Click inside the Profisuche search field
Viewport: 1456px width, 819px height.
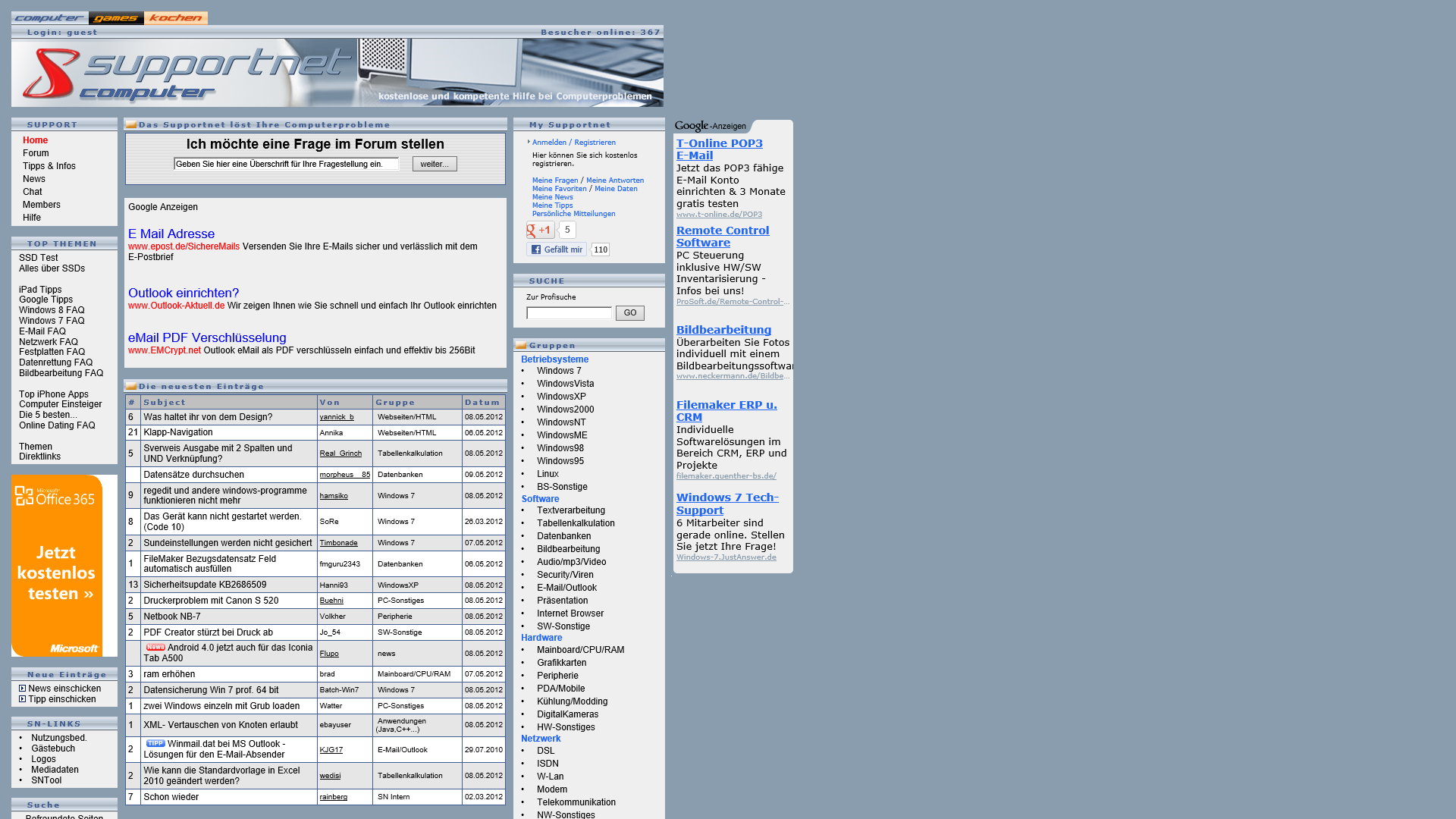[568, 312]
